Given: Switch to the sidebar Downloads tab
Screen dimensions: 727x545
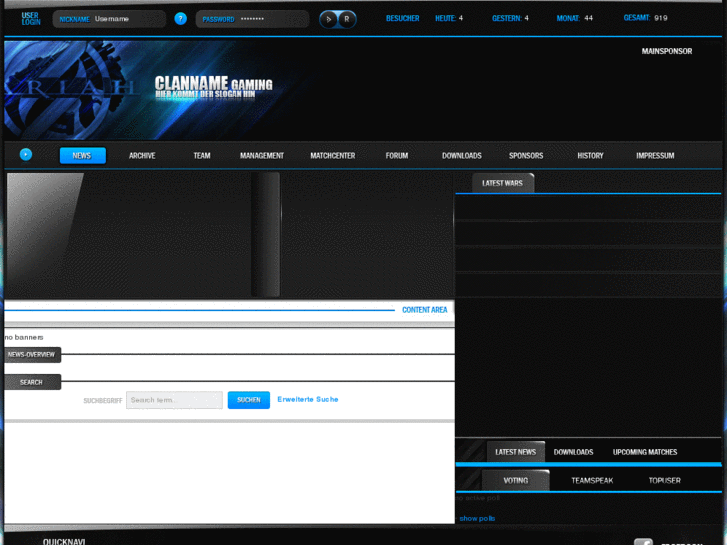Looking at the screenshot, I should tap(574, 452).
